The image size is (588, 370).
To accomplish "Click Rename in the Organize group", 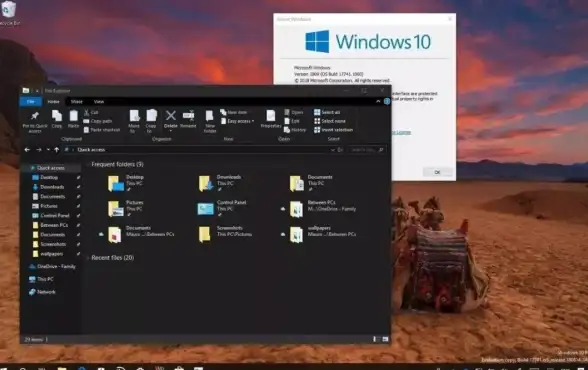I will pyautogui.click(x=188, y=119).
